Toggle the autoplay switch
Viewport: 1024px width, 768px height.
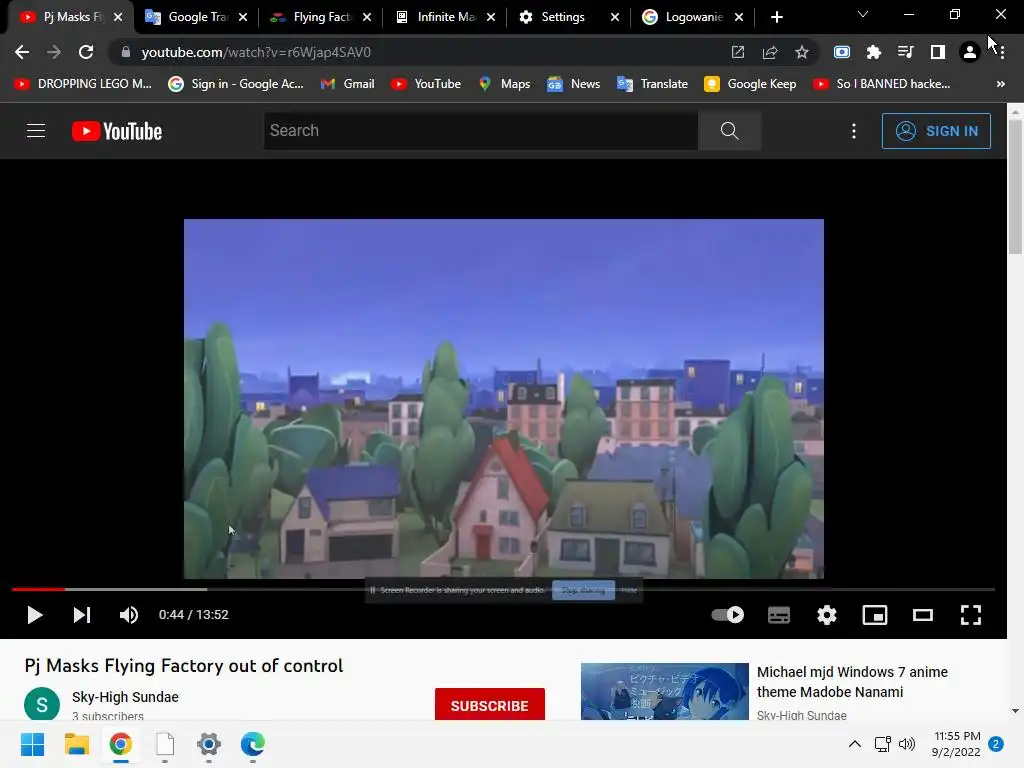(x=728, y=615)
